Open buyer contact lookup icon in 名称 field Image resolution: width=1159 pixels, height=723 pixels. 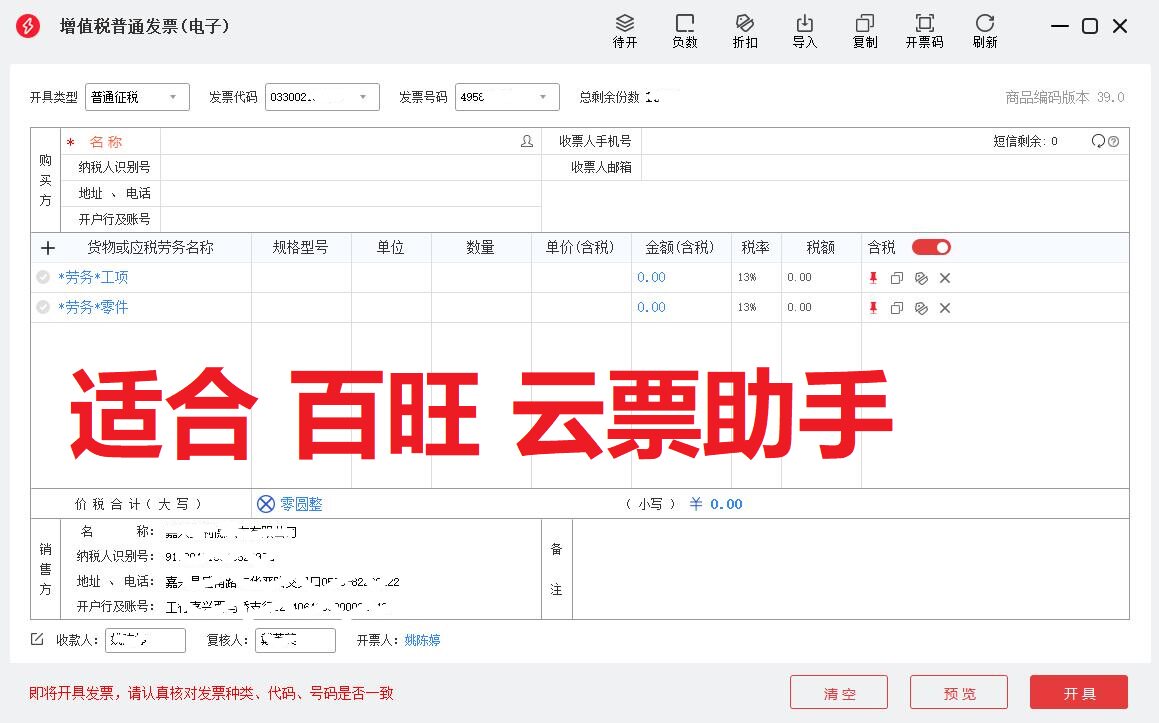pyautogui.click(x=527, y=141)
